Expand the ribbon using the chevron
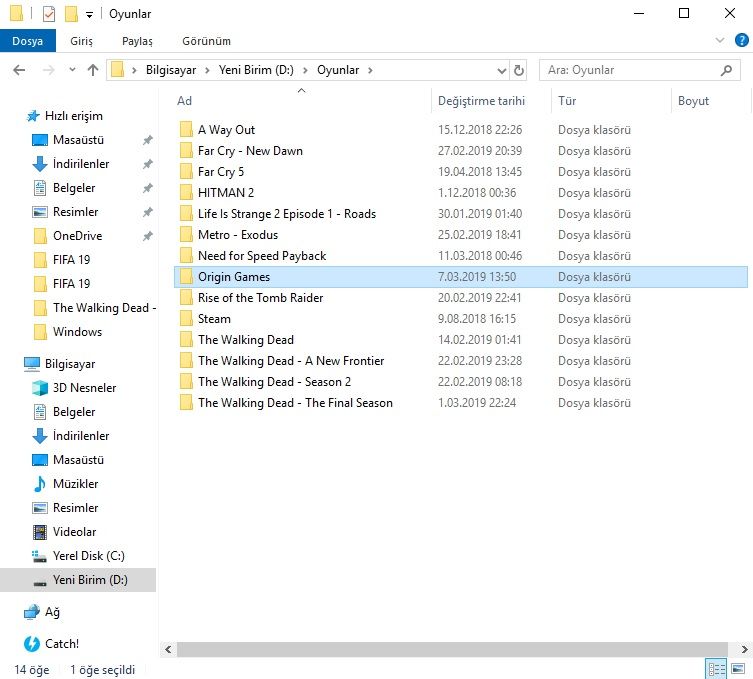 tap(719, 40)
